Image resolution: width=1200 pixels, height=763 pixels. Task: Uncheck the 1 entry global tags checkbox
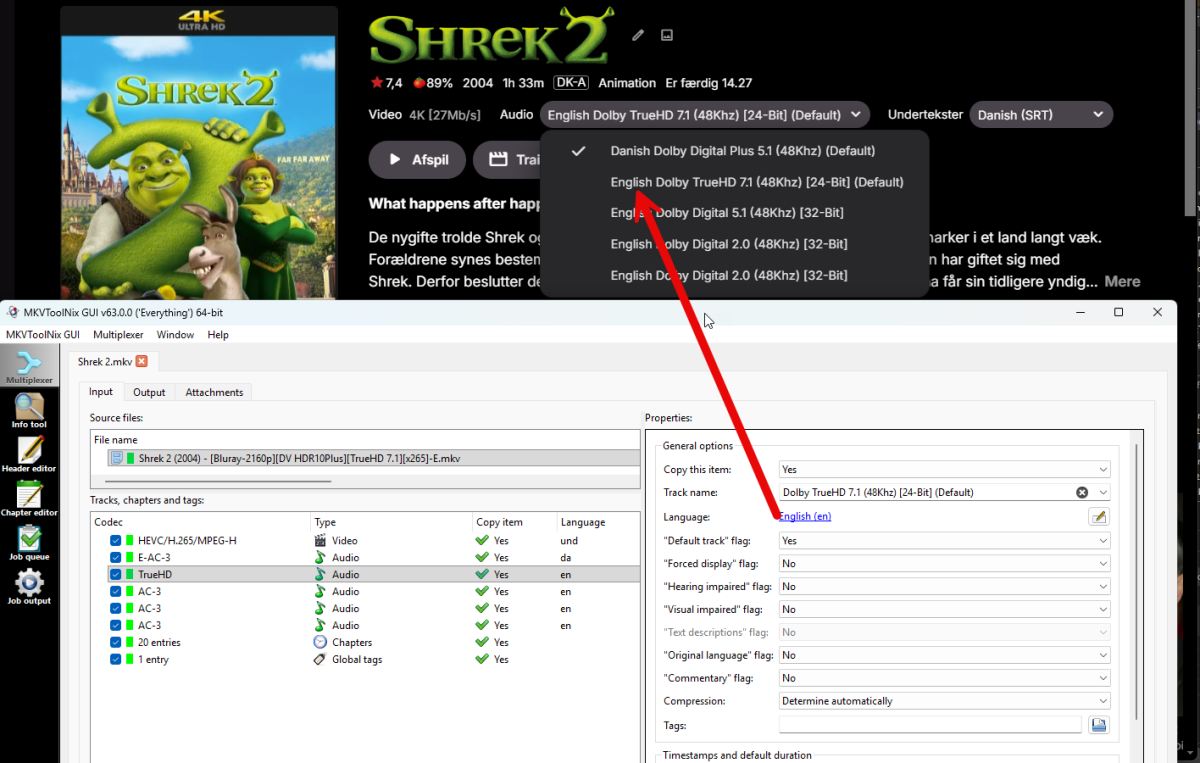[116, 660]
